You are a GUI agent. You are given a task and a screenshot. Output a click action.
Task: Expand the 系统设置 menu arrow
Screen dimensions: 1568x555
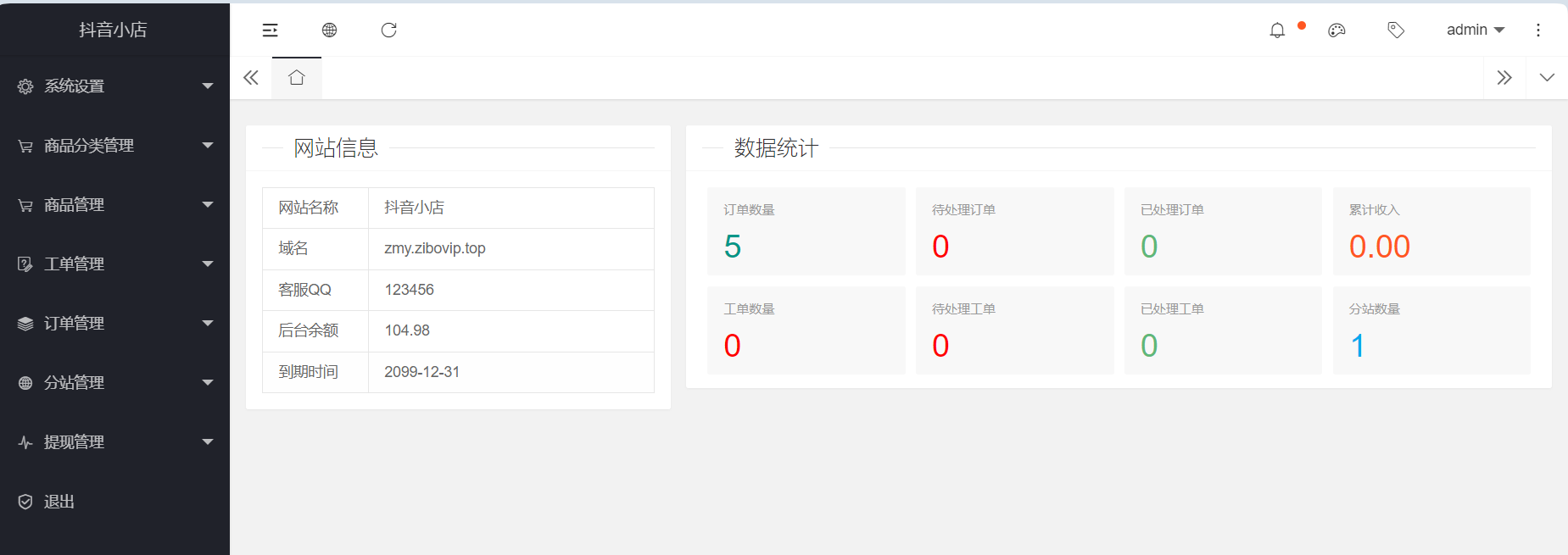(x=208, y=86)
